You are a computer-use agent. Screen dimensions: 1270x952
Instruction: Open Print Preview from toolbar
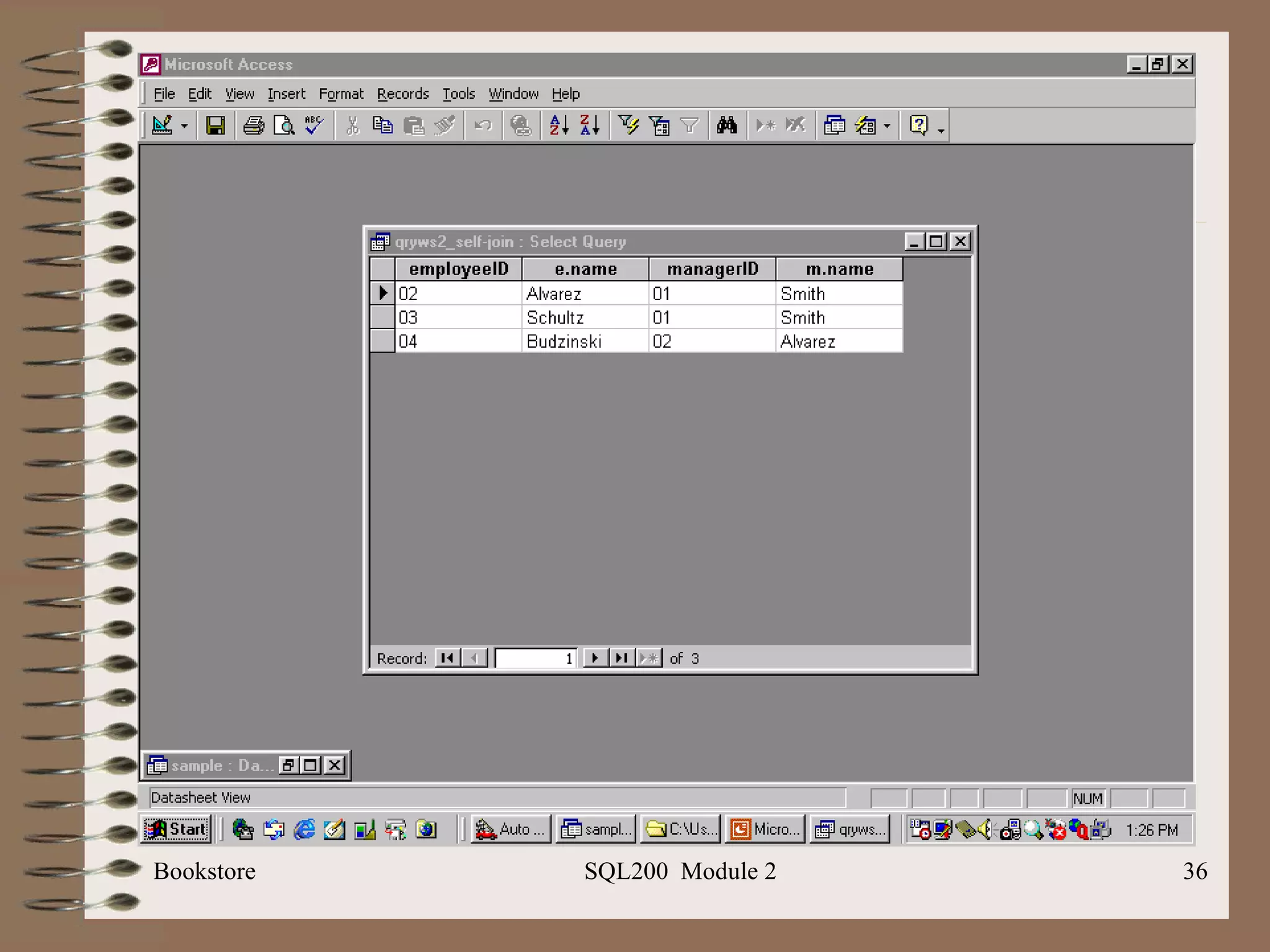pos(284,126)
